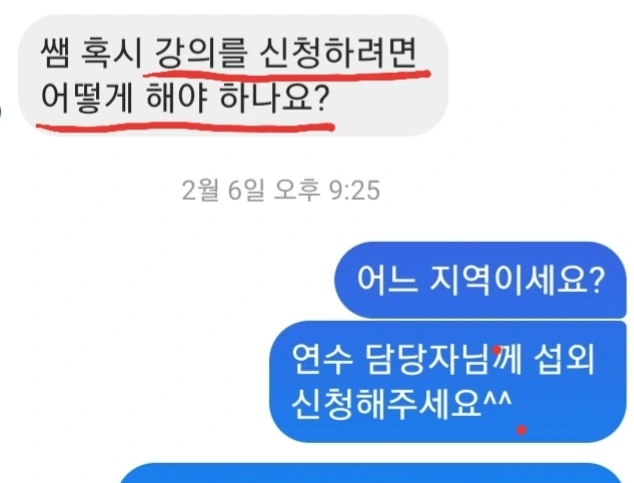The height and width of the screenshot is (483, 634).
Task: Click the word '강의를' in the first message
Action: [x=201, y=53]
